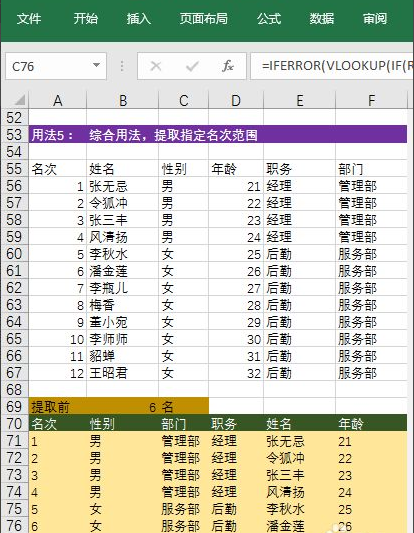Select the 风清扬 cell in row 74
414x533 pixels.
coord(299,492)
